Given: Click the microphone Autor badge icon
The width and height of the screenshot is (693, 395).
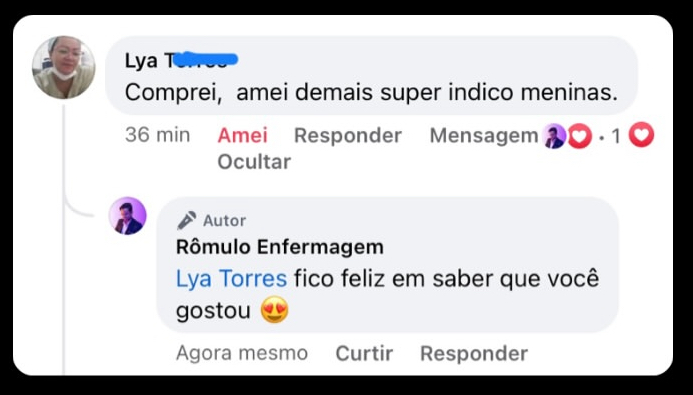Looking at the screenshot, I should (x=187, y=220).
